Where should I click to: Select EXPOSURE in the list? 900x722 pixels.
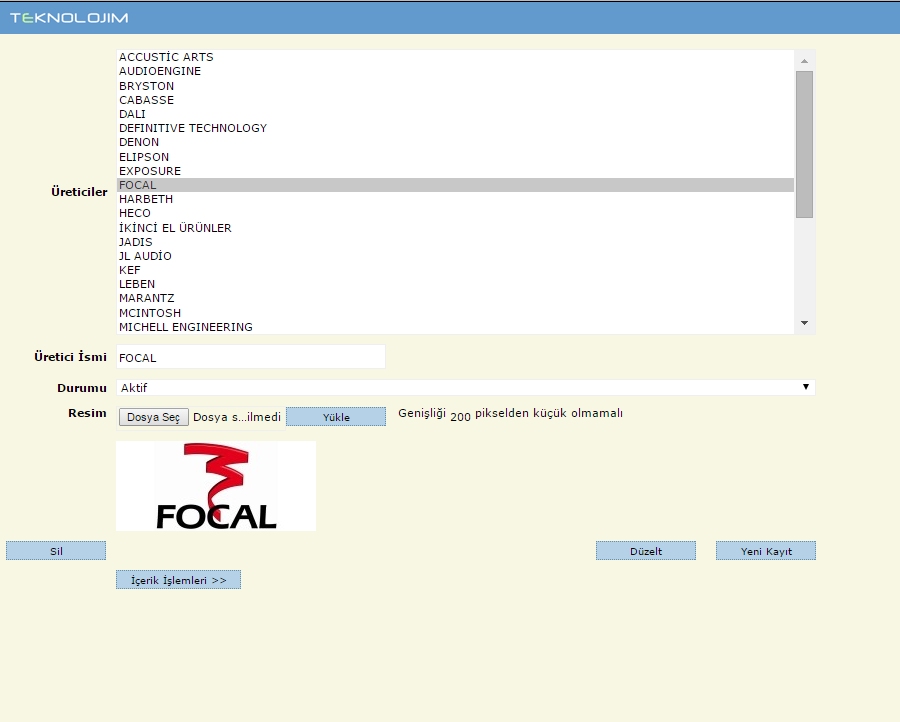[455, 170]
